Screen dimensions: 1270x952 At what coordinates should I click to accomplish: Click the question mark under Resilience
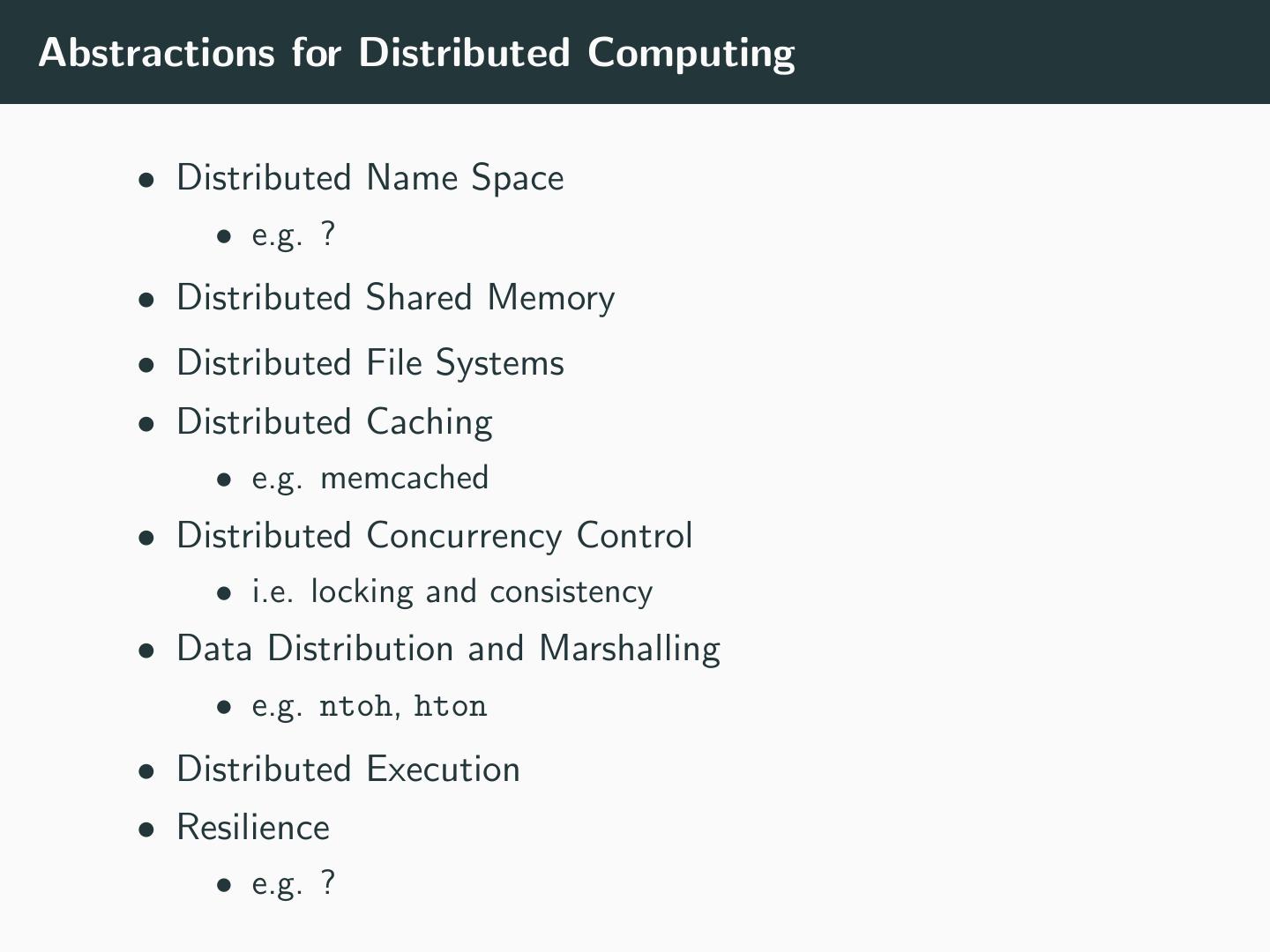[x=328, y=883]
